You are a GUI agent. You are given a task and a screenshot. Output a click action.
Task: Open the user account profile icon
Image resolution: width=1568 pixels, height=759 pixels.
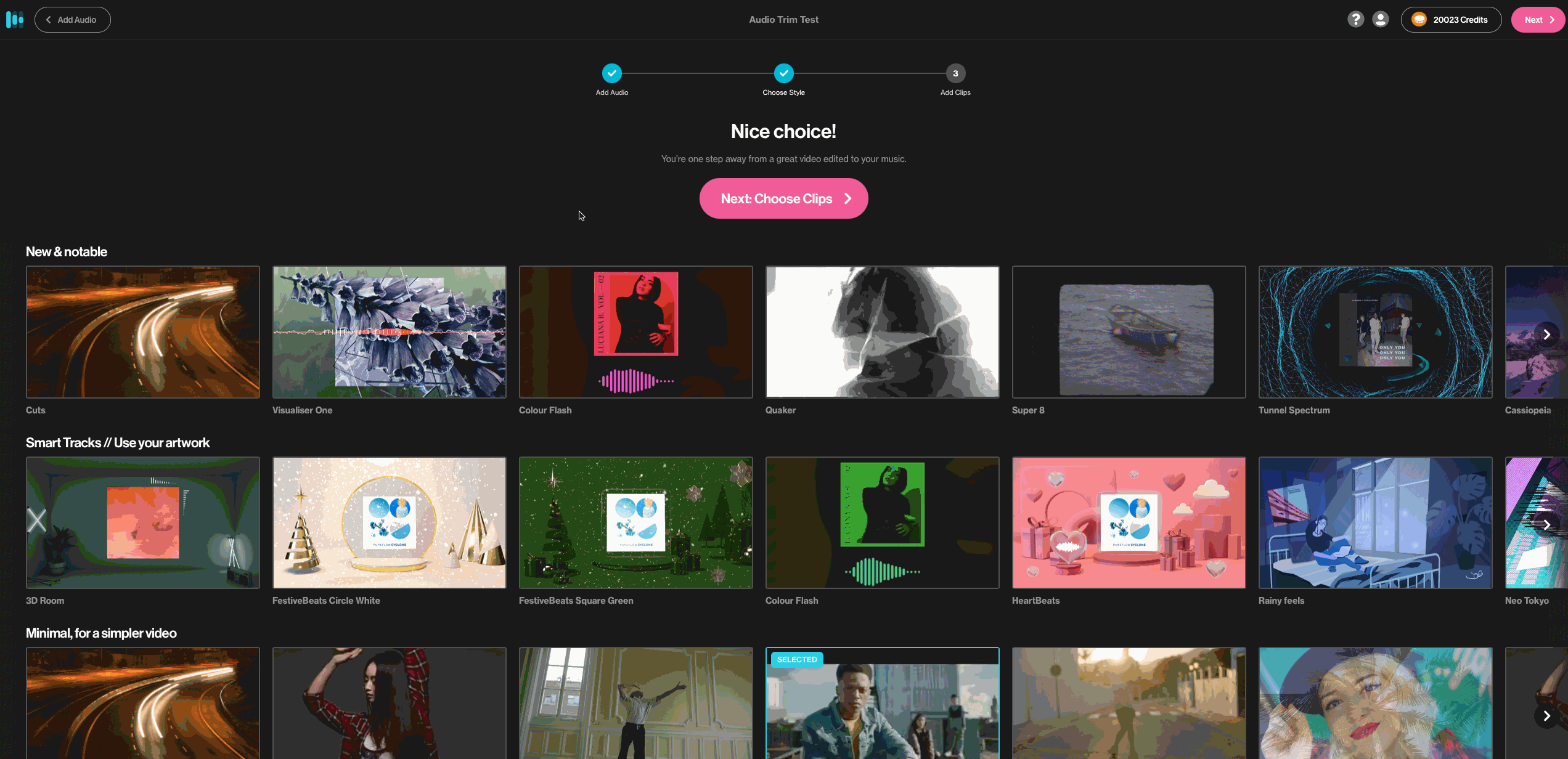pos(1381,20)
